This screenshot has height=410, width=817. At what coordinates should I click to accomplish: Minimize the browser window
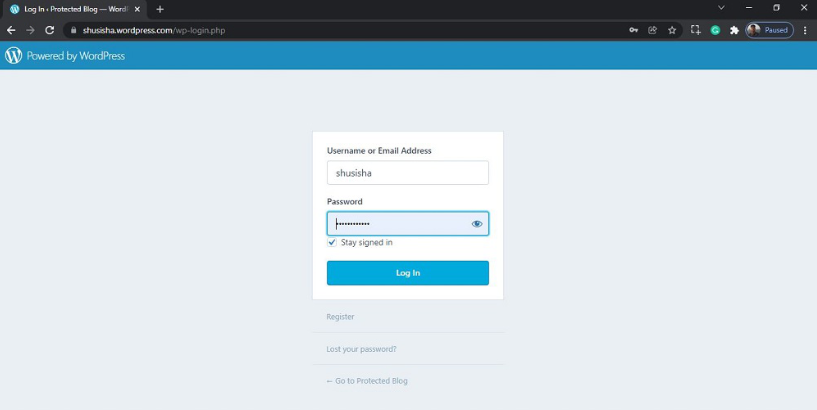point(749,8)
